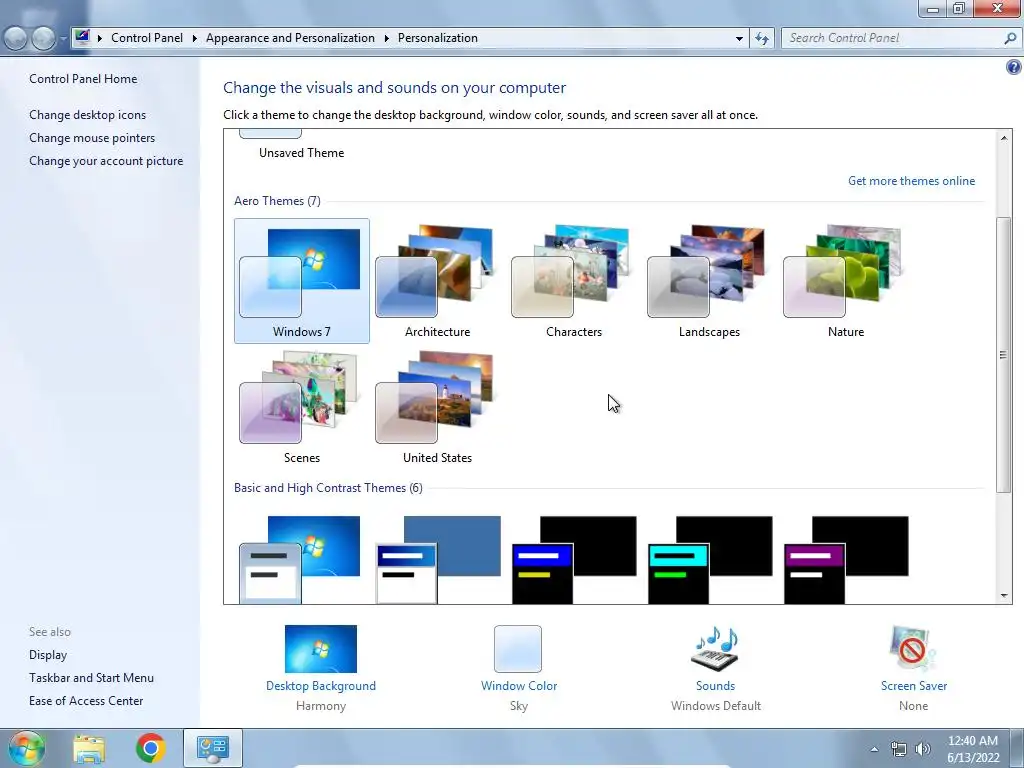Click inside the Search Control Panel field
Viewport: 1024px width, 768px height.
tap(893, 38)
